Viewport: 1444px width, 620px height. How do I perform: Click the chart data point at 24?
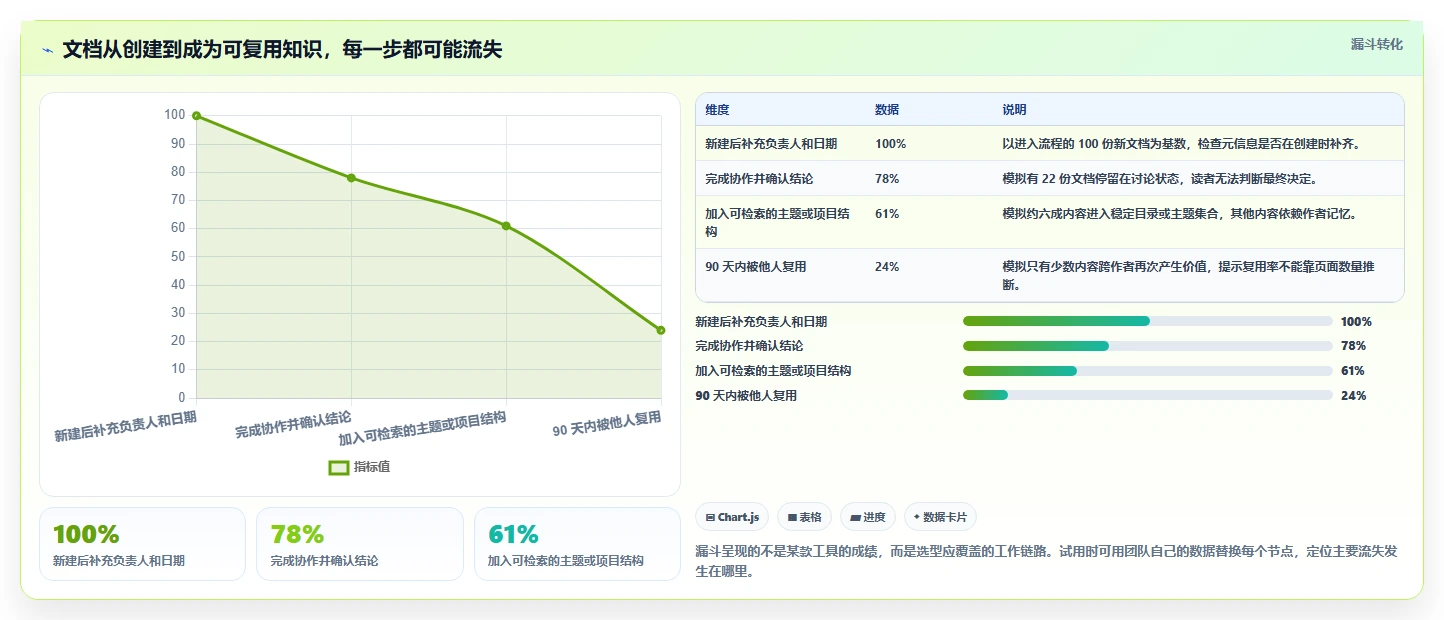(x=661, y=330)
